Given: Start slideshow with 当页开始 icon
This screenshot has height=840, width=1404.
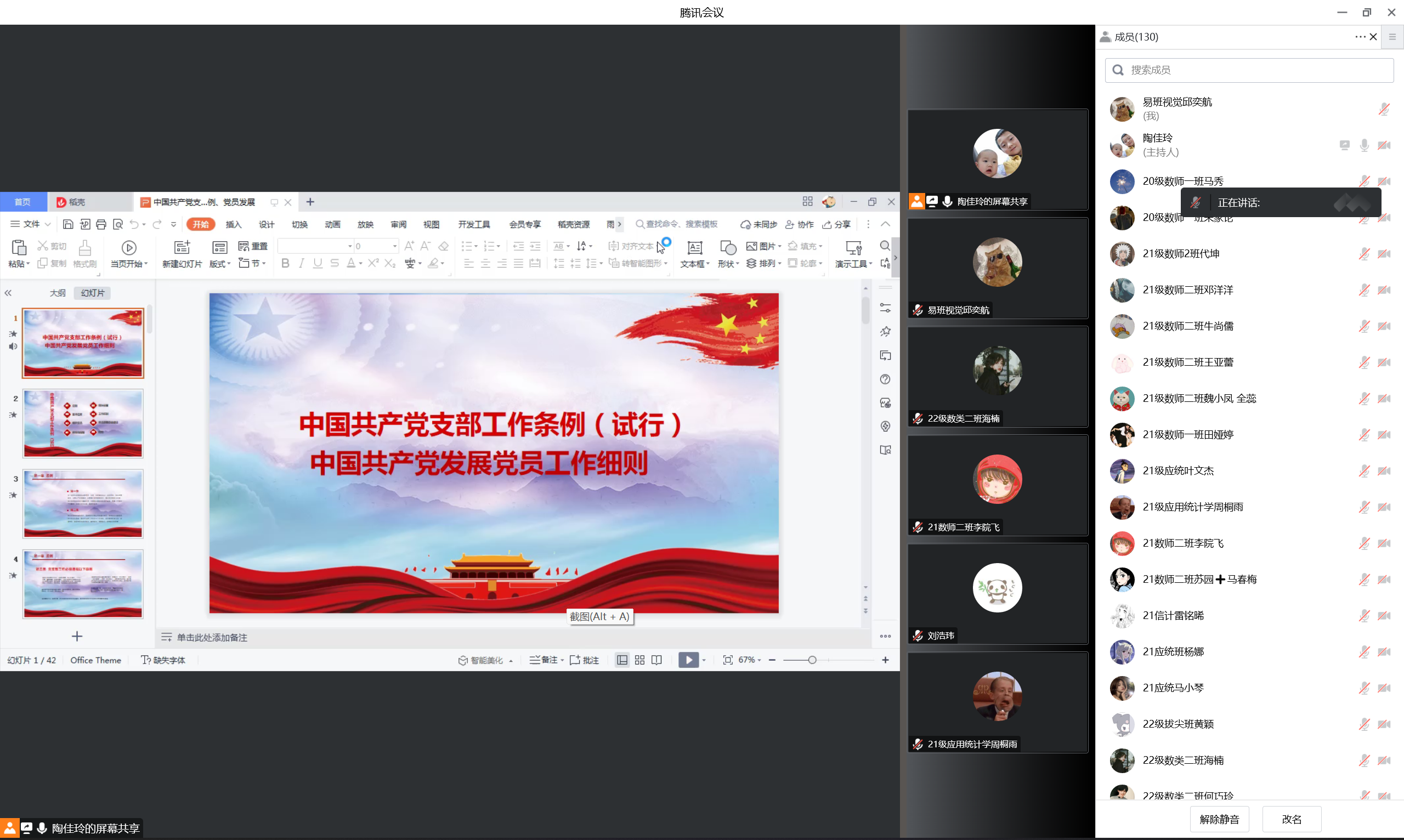Looking at the screenshot, I should pyautogui.click(x=128, y=247).
